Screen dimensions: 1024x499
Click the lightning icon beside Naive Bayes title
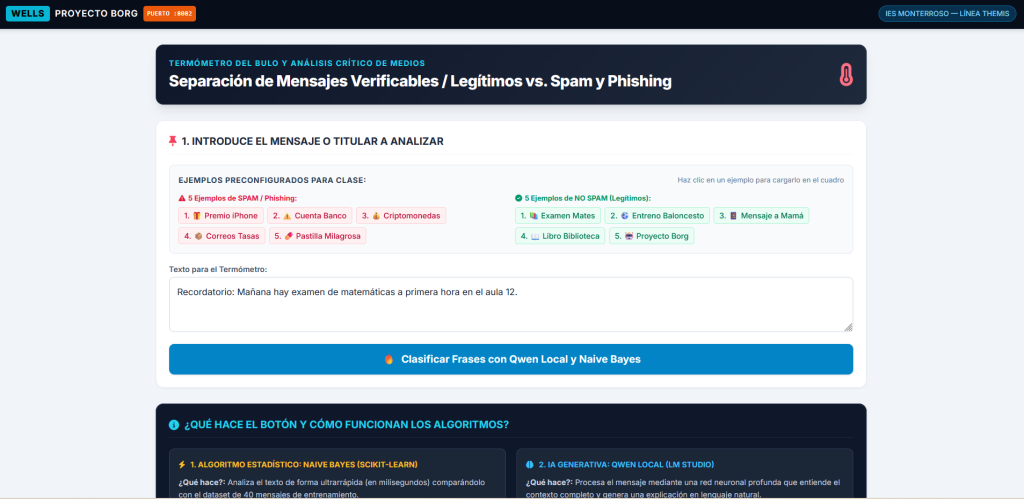pyautogui.click(x=182, y=464)
